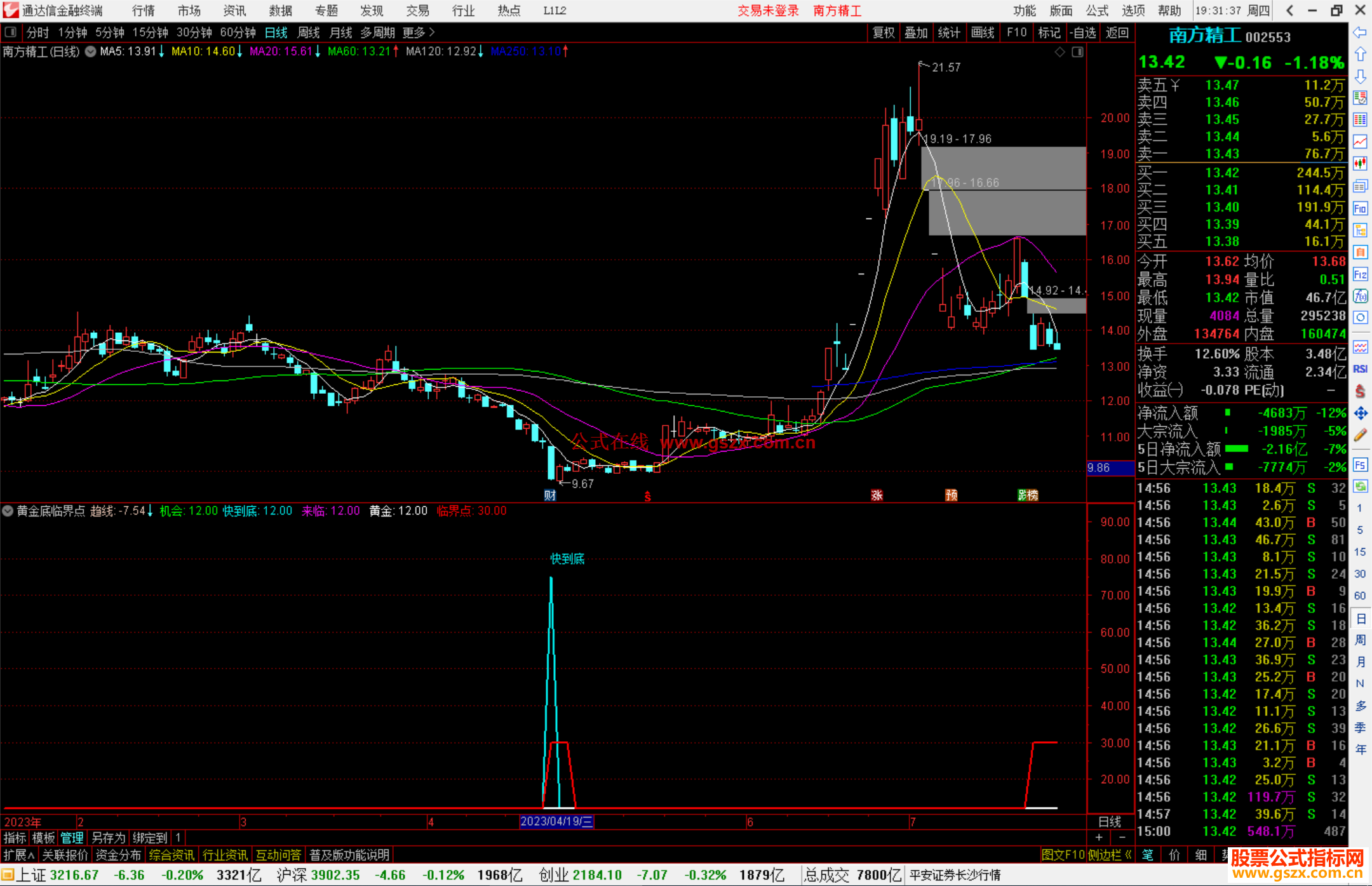Image resolution: width=1372 pixels, height=886 pixels.
Task: Click the RSI indicator icon in sidebar
Action: (x=1360, y=369)
